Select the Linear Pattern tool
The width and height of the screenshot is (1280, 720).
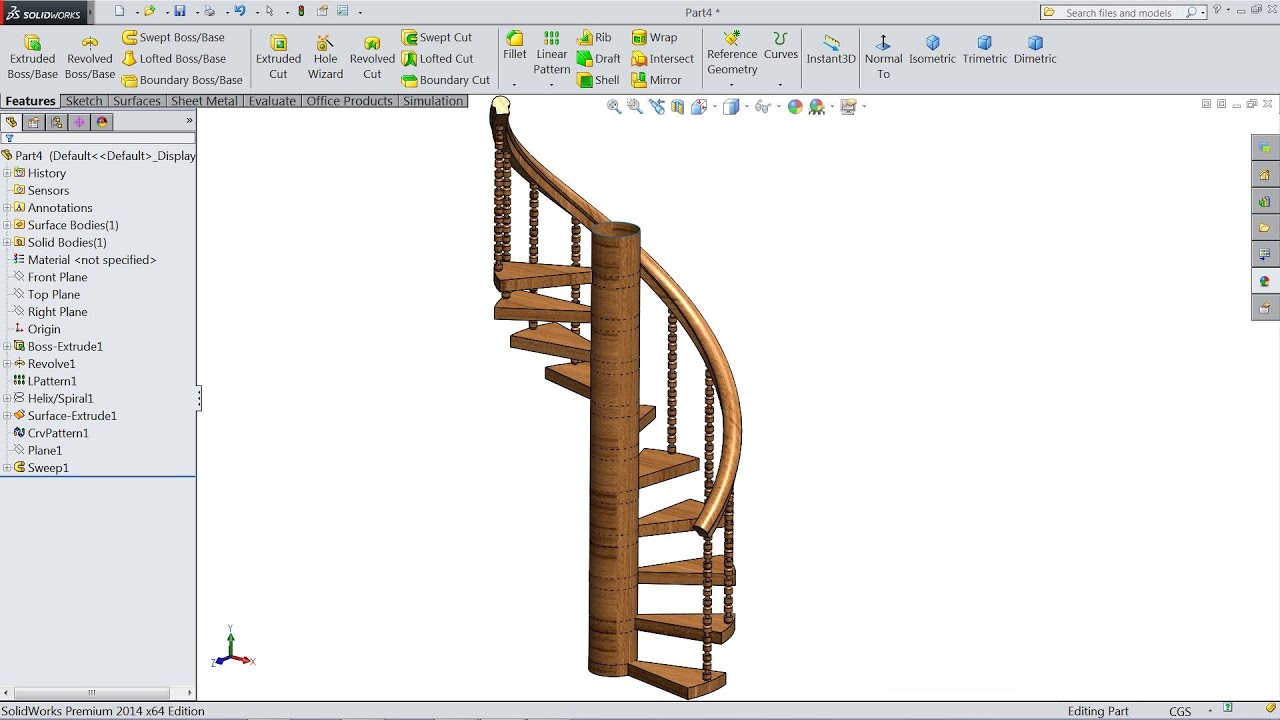(x=551, y=53)
